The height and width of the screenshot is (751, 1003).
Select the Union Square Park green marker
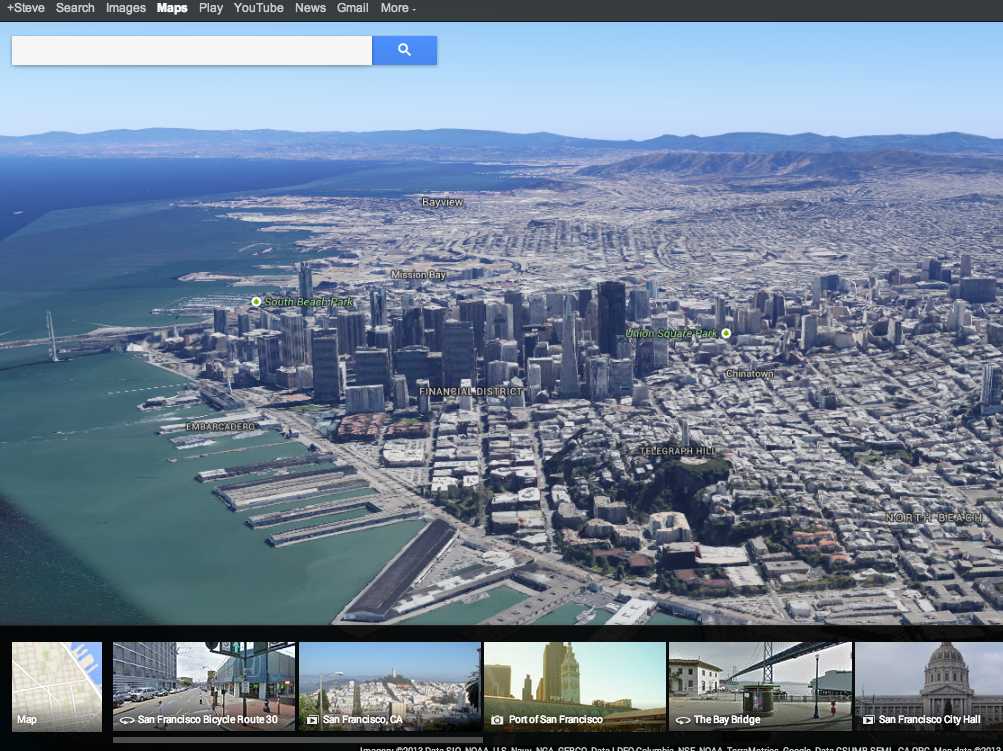(x=725, y=333)
